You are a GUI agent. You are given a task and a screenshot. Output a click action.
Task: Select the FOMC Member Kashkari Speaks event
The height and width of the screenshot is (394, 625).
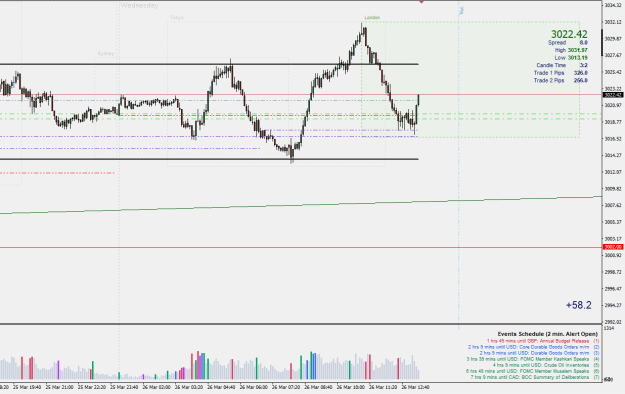click(533, 359)
